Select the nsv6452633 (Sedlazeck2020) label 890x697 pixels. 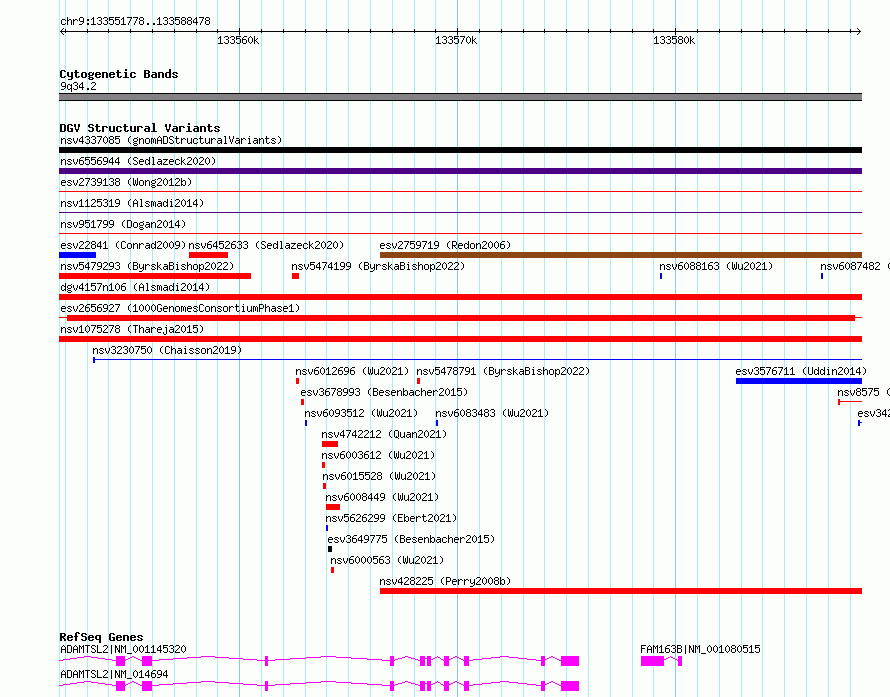click(266, 245)
